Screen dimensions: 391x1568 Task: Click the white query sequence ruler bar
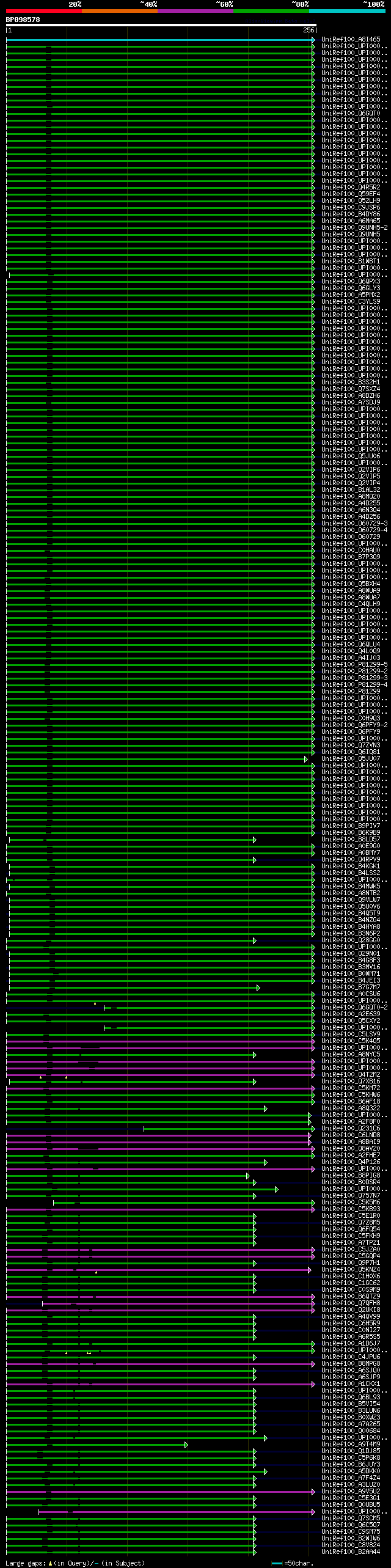161,26
